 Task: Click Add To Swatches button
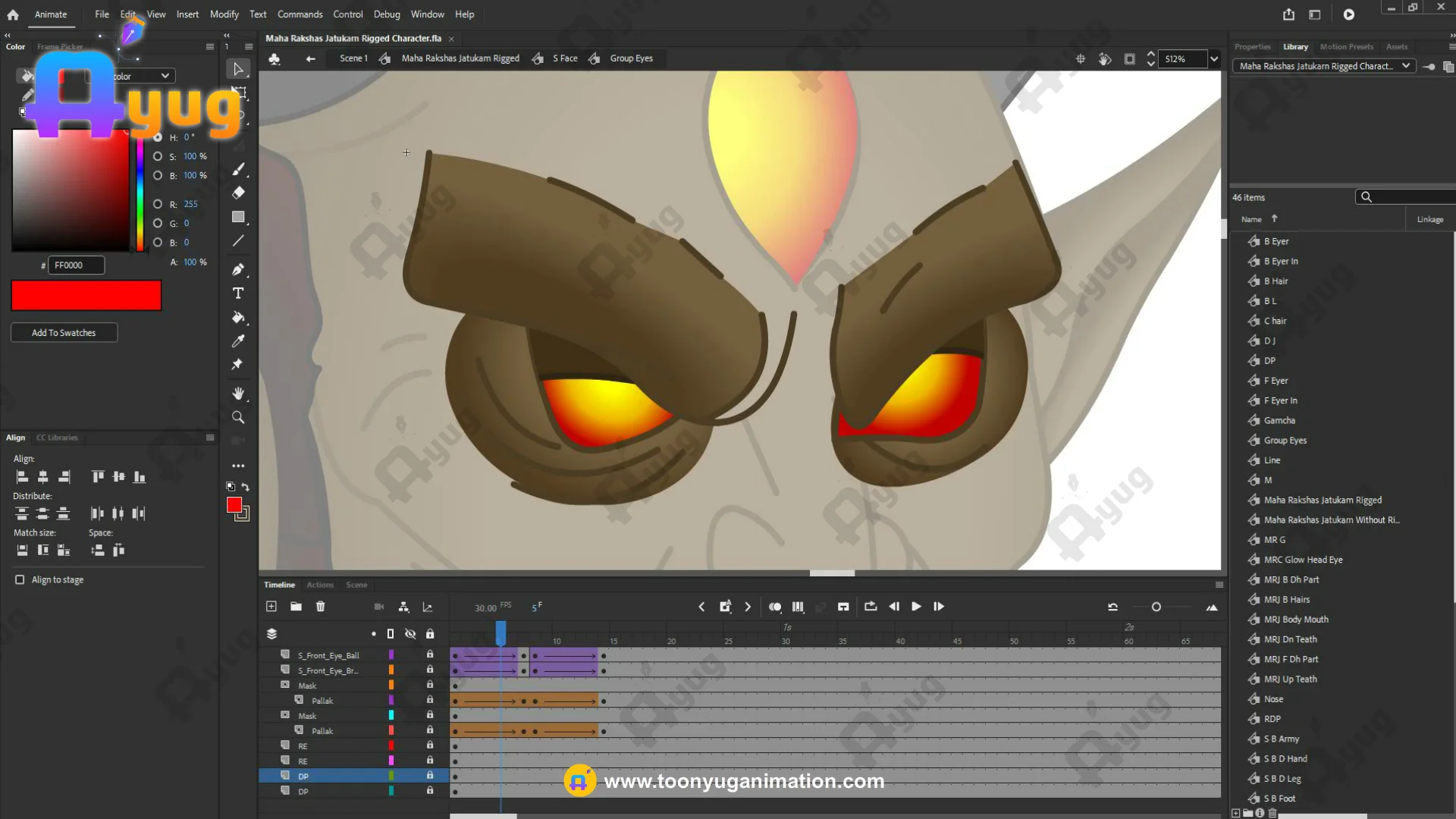(x=64, y=333)
